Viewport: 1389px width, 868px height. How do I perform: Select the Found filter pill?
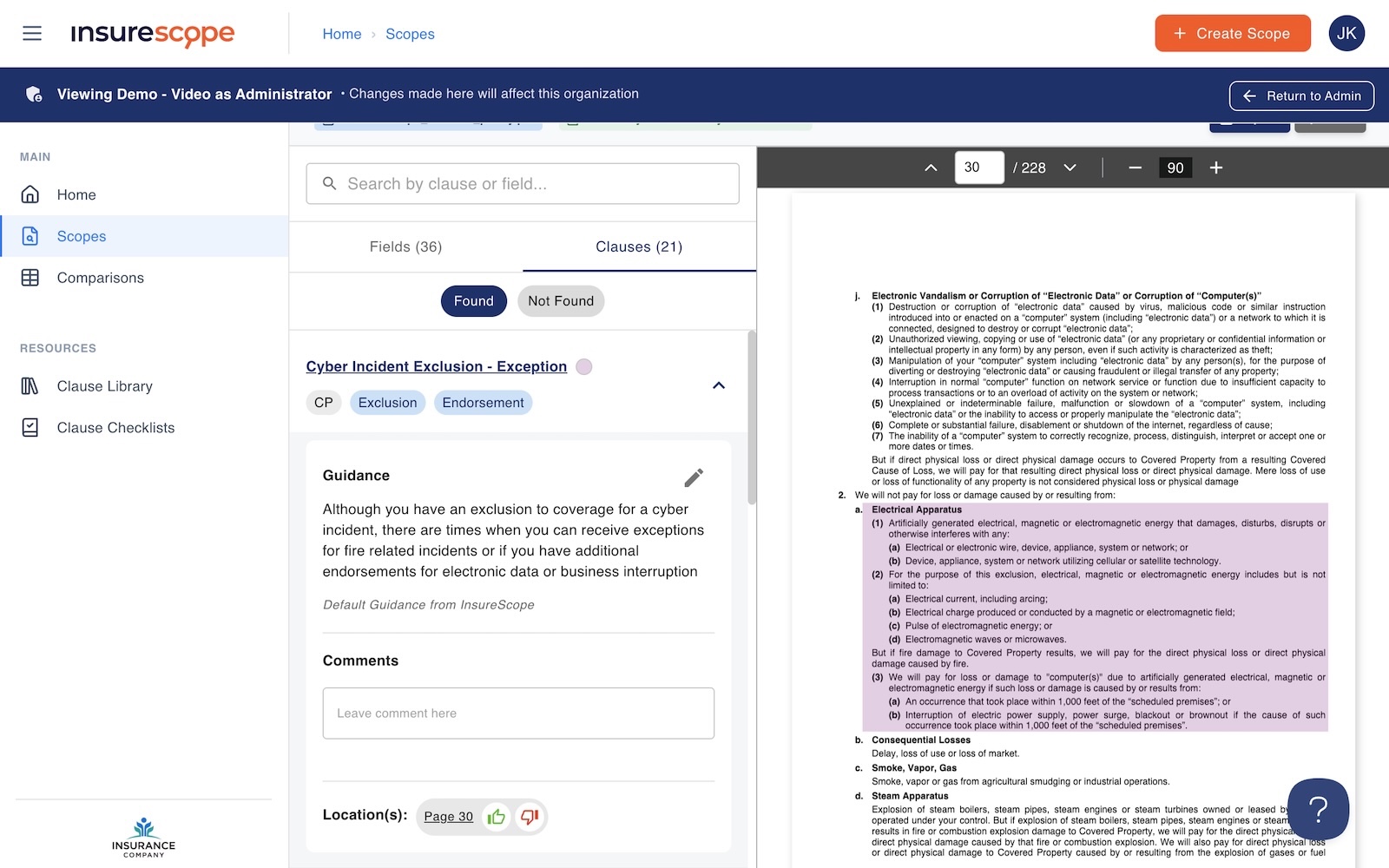click(473, 301)
